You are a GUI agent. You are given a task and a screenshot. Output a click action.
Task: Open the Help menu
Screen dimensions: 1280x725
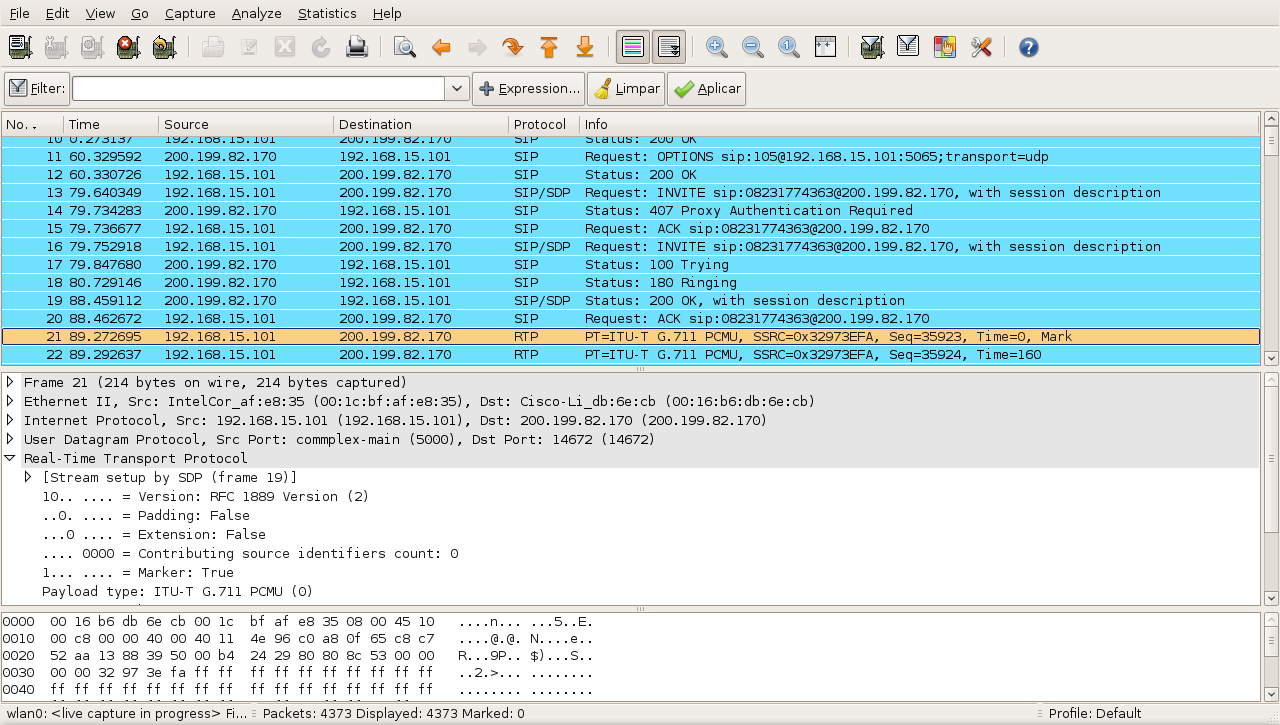tap(387, 13)
